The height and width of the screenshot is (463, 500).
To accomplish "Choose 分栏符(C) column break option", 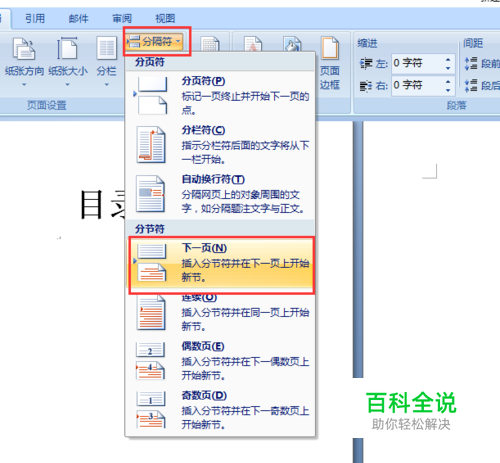I will click(220, 144).
